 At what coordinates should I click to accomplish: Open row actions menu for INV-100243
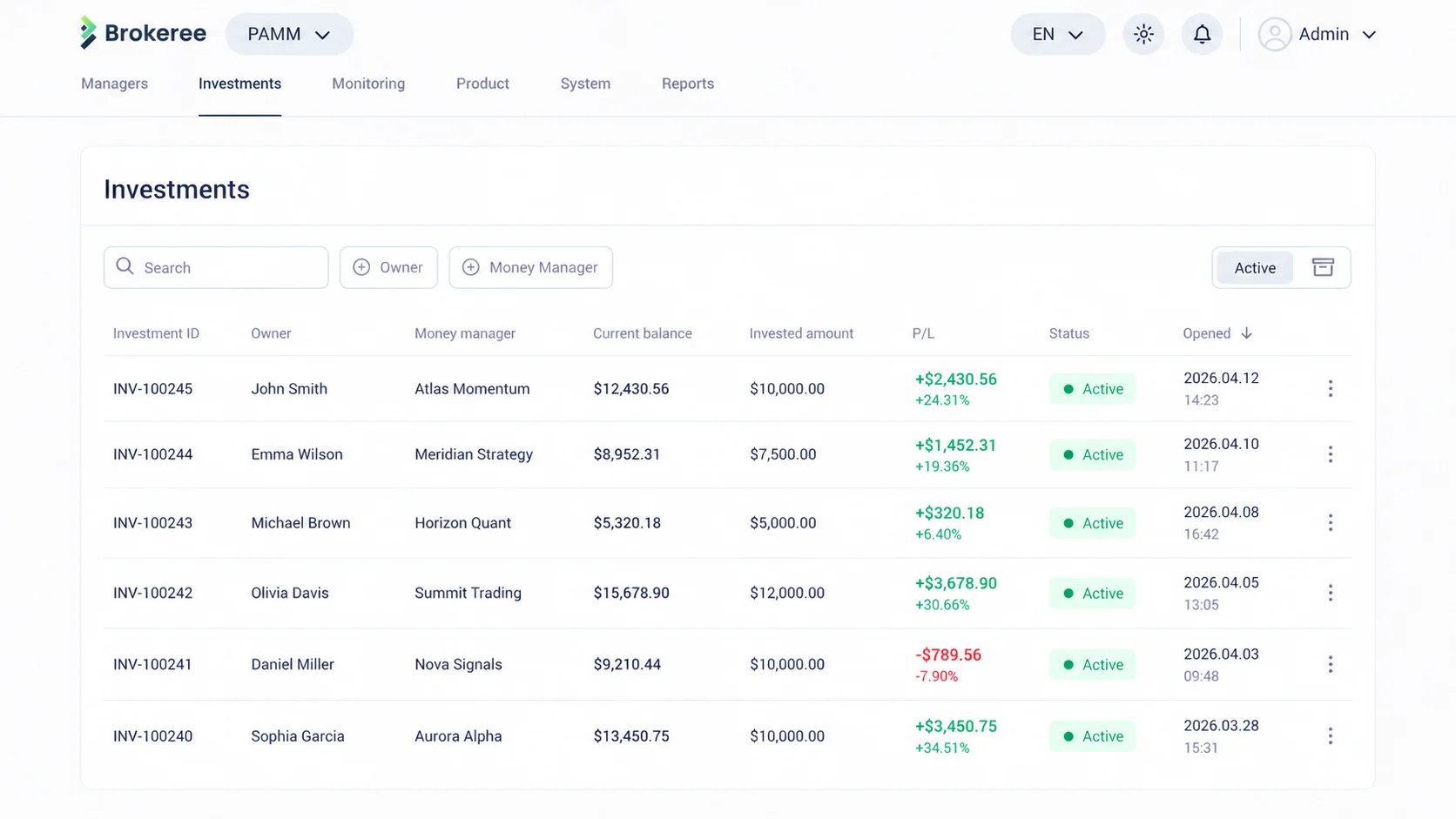click(x=1330, y=523)
